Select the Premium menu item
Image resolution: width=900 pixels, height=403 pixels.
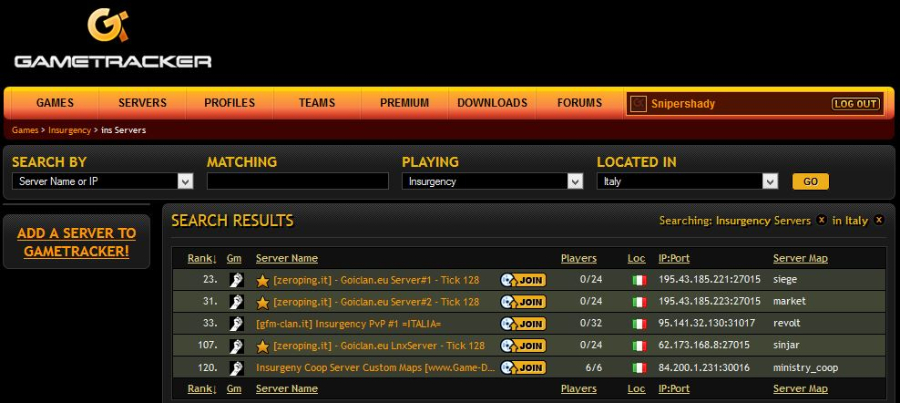pos(404,103)
